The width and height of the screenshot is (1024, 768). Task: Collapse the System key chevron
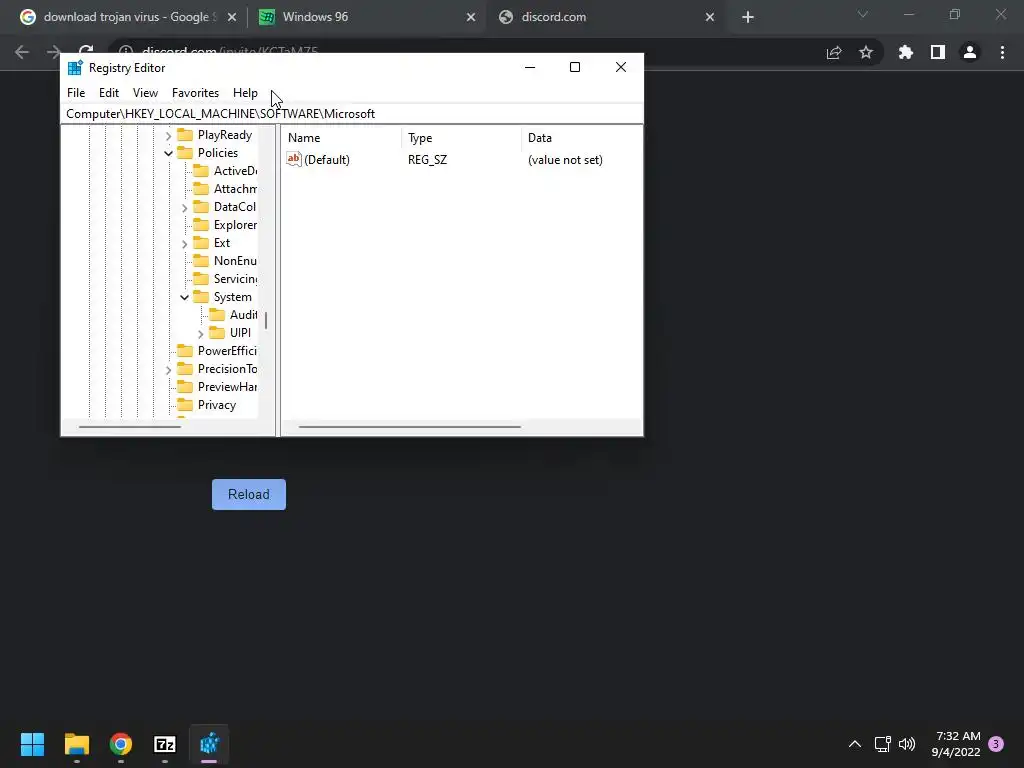click(184, 297)
